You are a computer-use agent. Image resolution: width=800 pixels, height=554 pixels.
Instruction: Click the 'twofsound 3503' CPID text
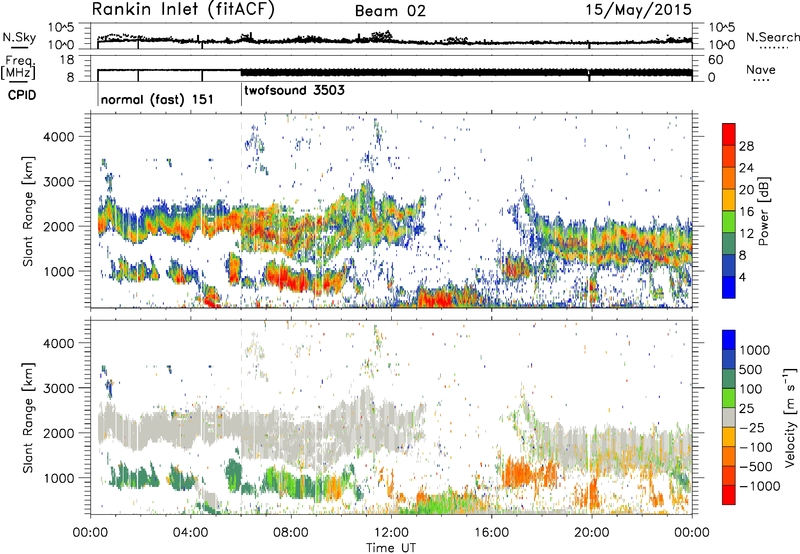coord(294,91)
